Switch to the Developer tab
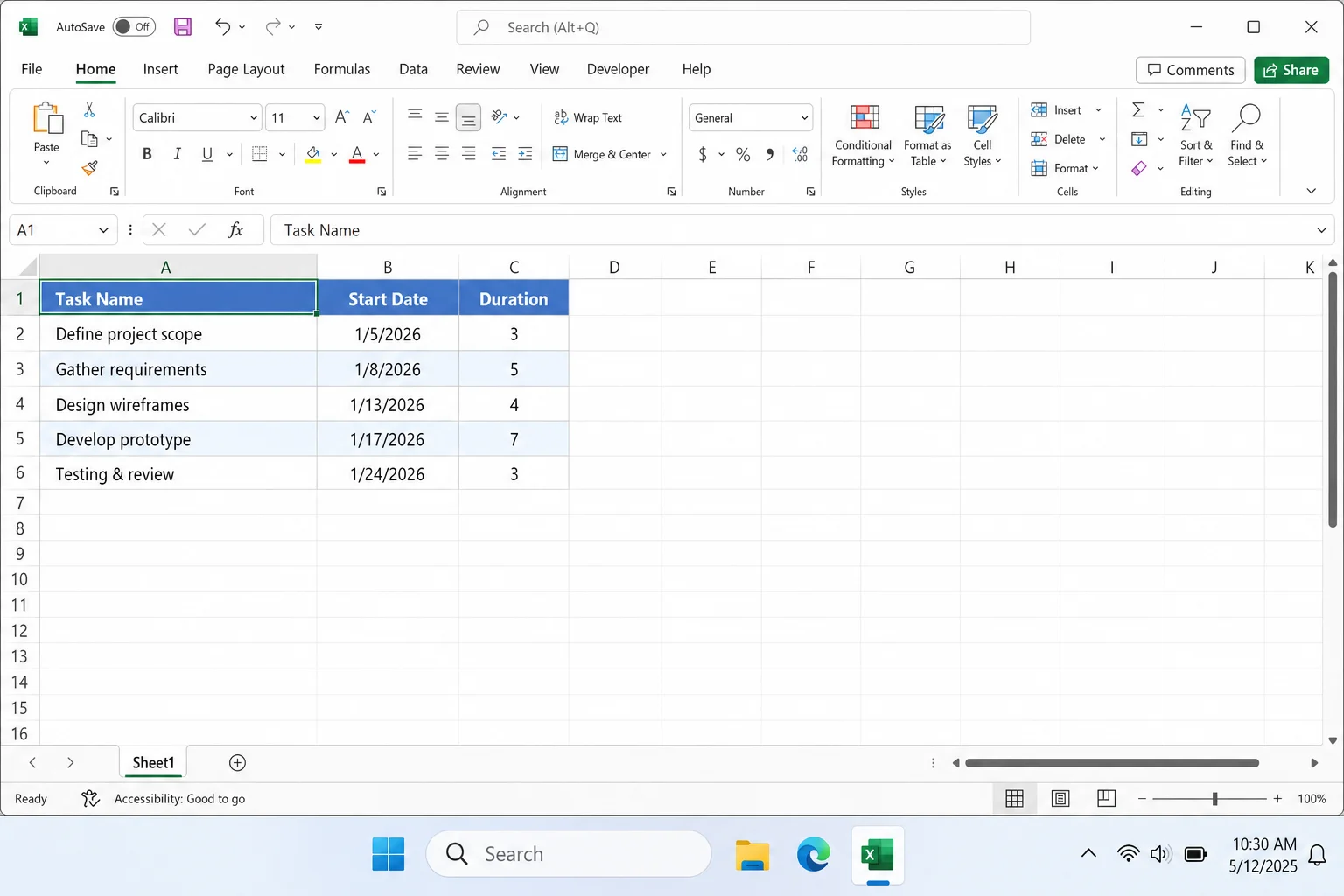Screen dimensions: 1344x896 click(x=618, y=69)
